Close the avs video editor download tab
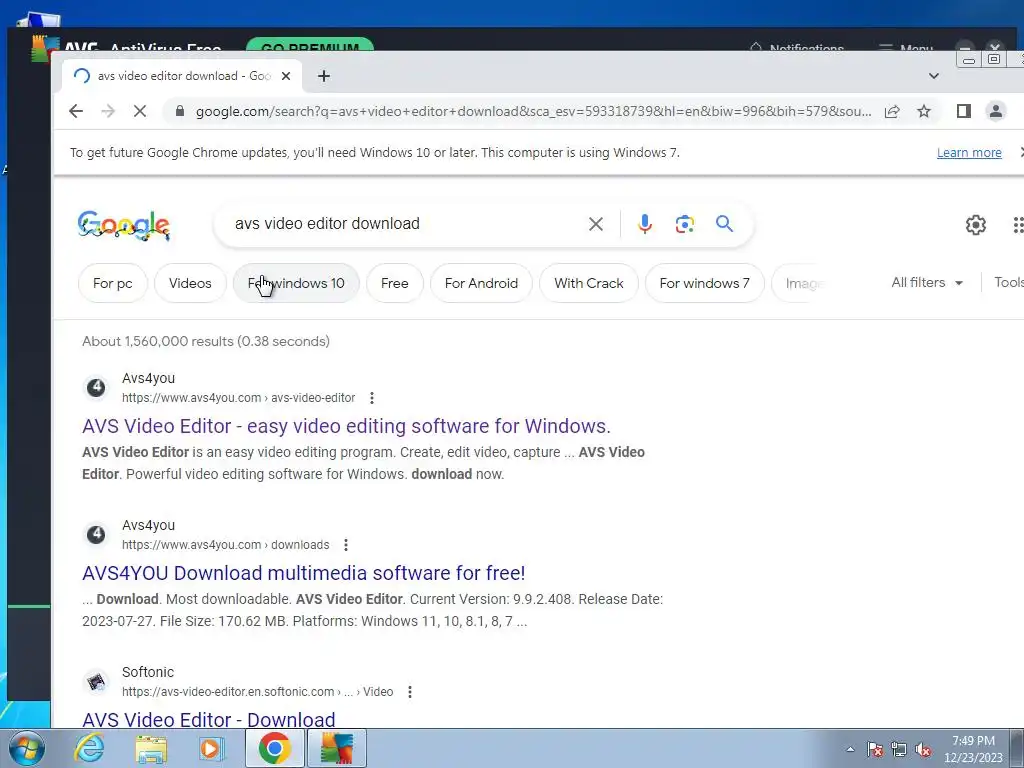The height and width of the screenshot is (768, 1024). (286, 76)
